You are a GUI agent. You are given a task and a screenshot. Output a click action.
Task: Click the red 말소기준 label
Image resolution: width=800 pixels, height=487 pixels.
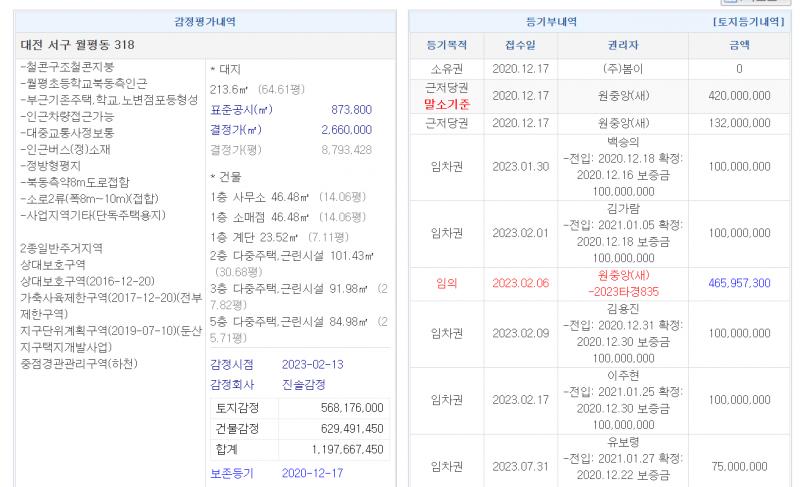447,104
